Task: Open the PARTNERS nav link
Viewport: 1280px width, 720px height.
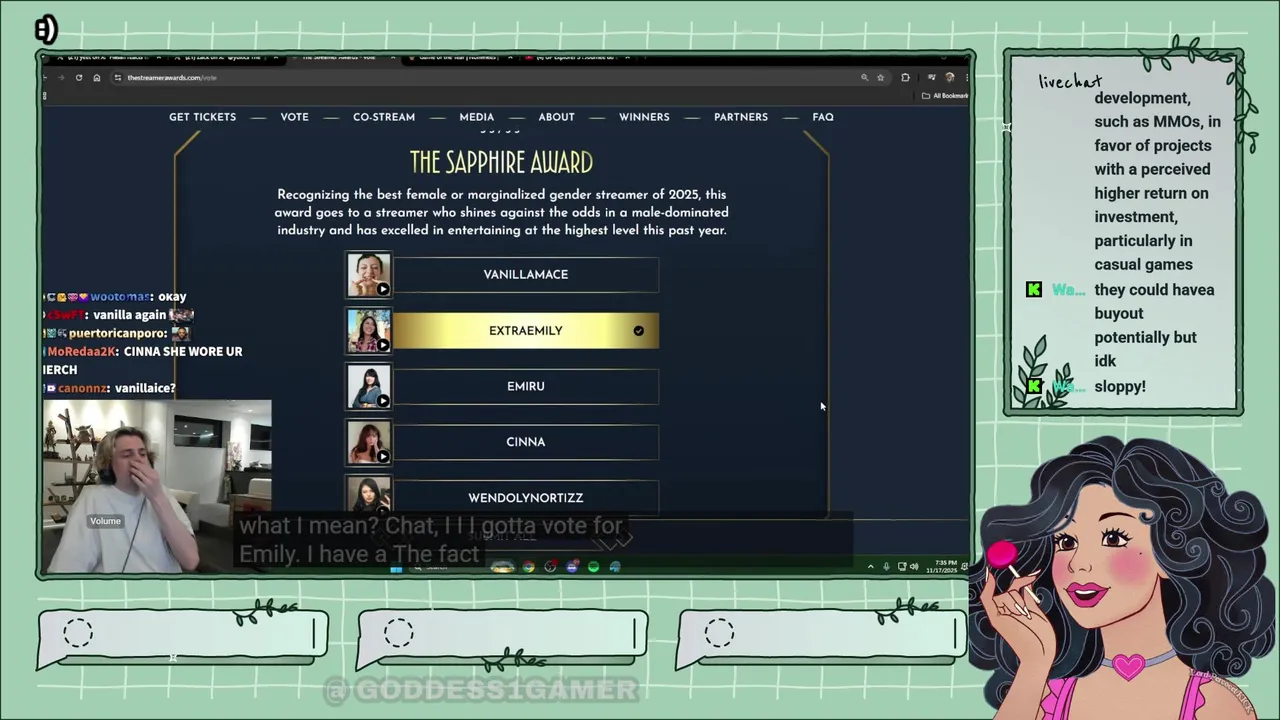Action: (x=741, y=117)
